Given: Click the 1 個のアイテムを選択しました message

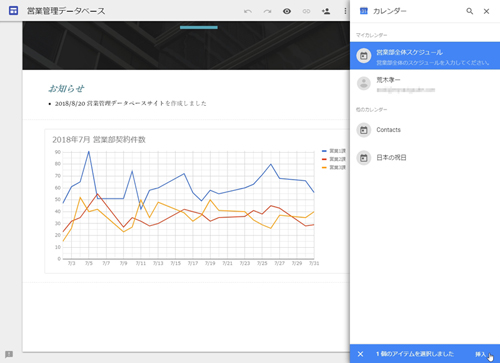Looking at the screenshot, I should (415, 354).
